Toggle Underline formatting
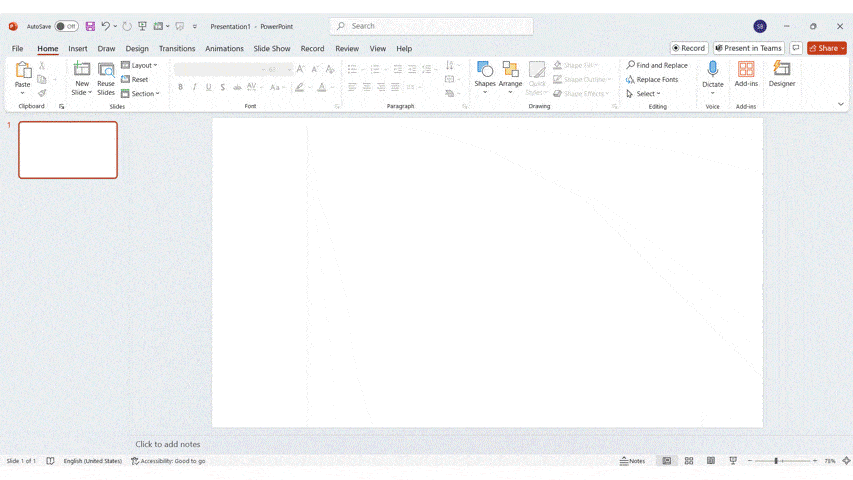The height and width of the screenshot is (480, 853). [x=208, y=87]
